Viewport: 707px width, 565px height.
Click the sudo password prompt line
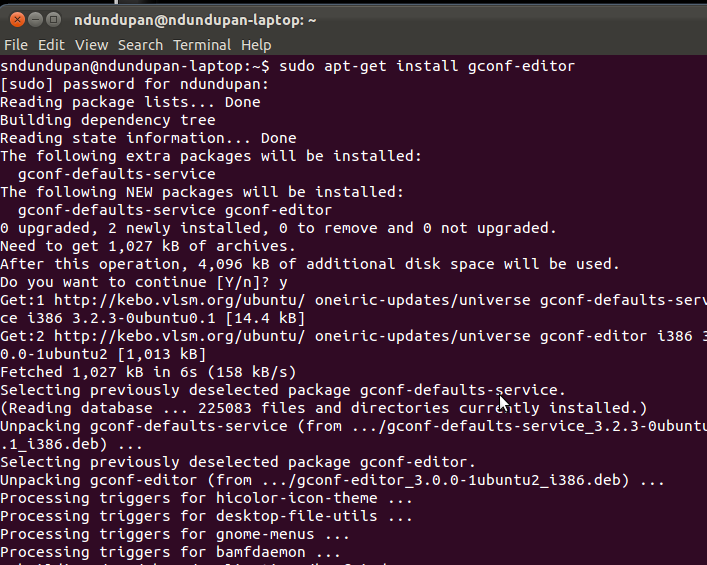click(x=135, y=84)
